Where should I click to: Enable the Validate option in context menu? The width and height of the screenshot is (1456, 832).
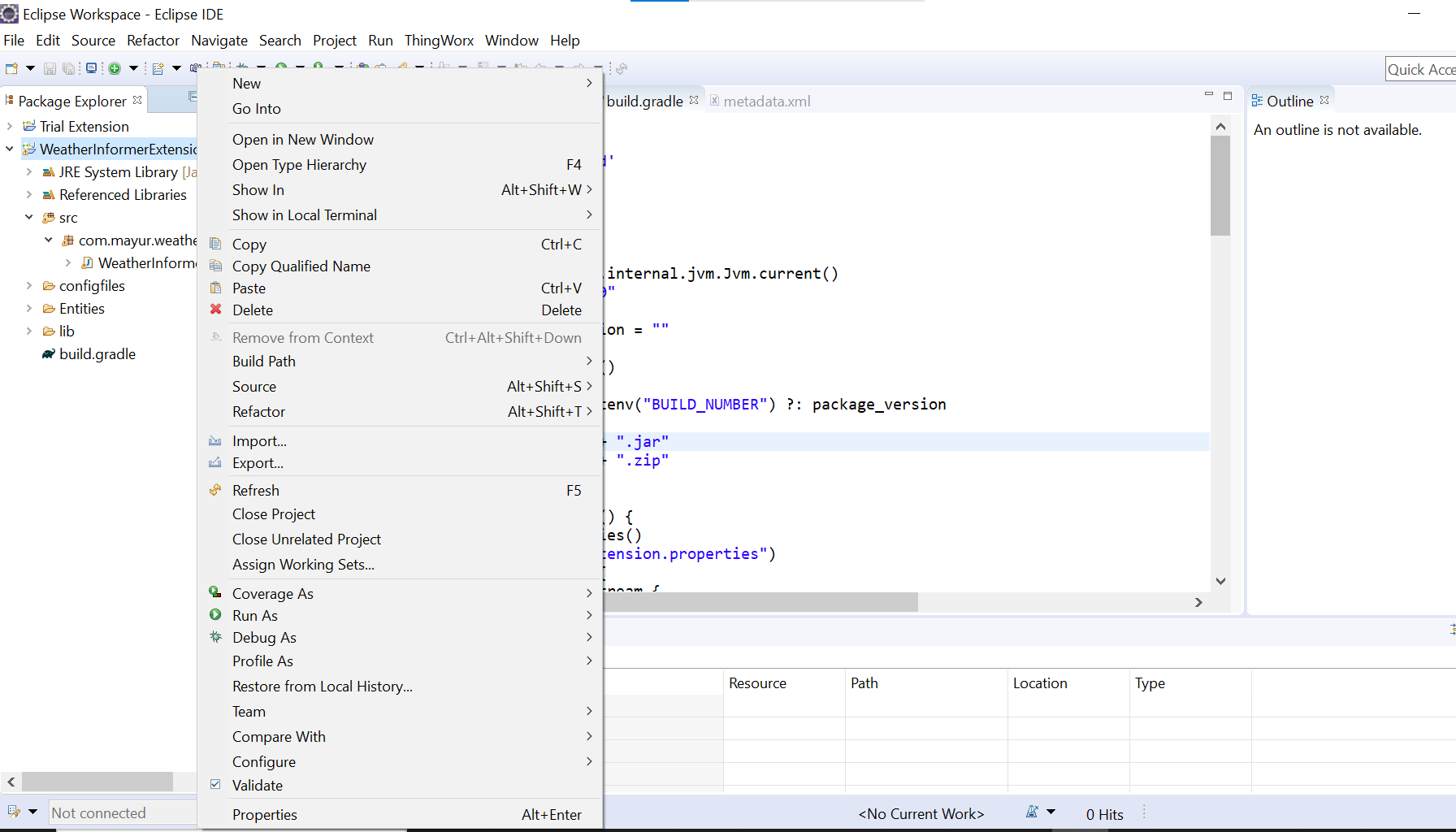258,785
